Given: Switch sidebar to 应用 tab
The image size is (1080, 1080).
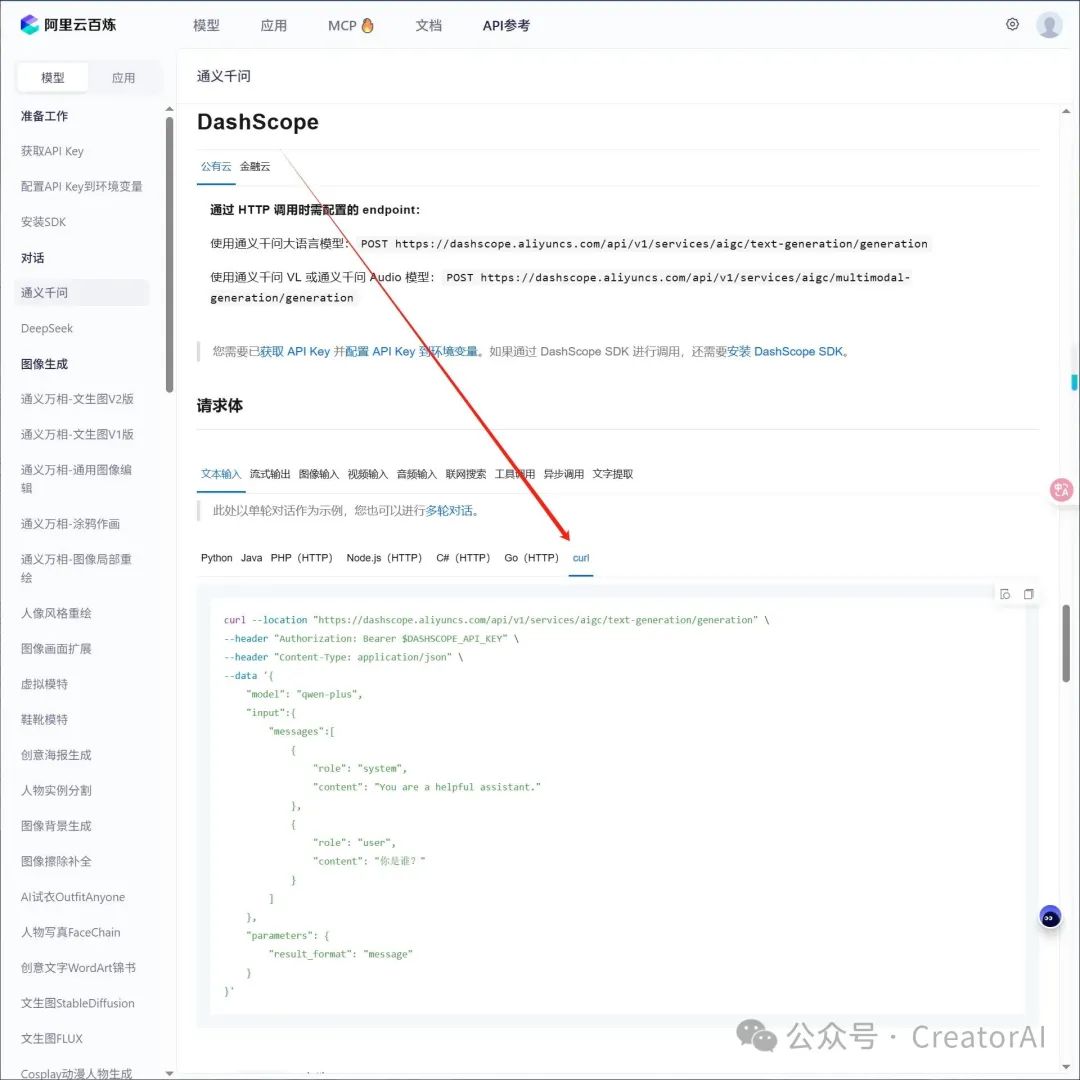Looking at the screenshot, I should pyautogui.click(x=123, y=78).
